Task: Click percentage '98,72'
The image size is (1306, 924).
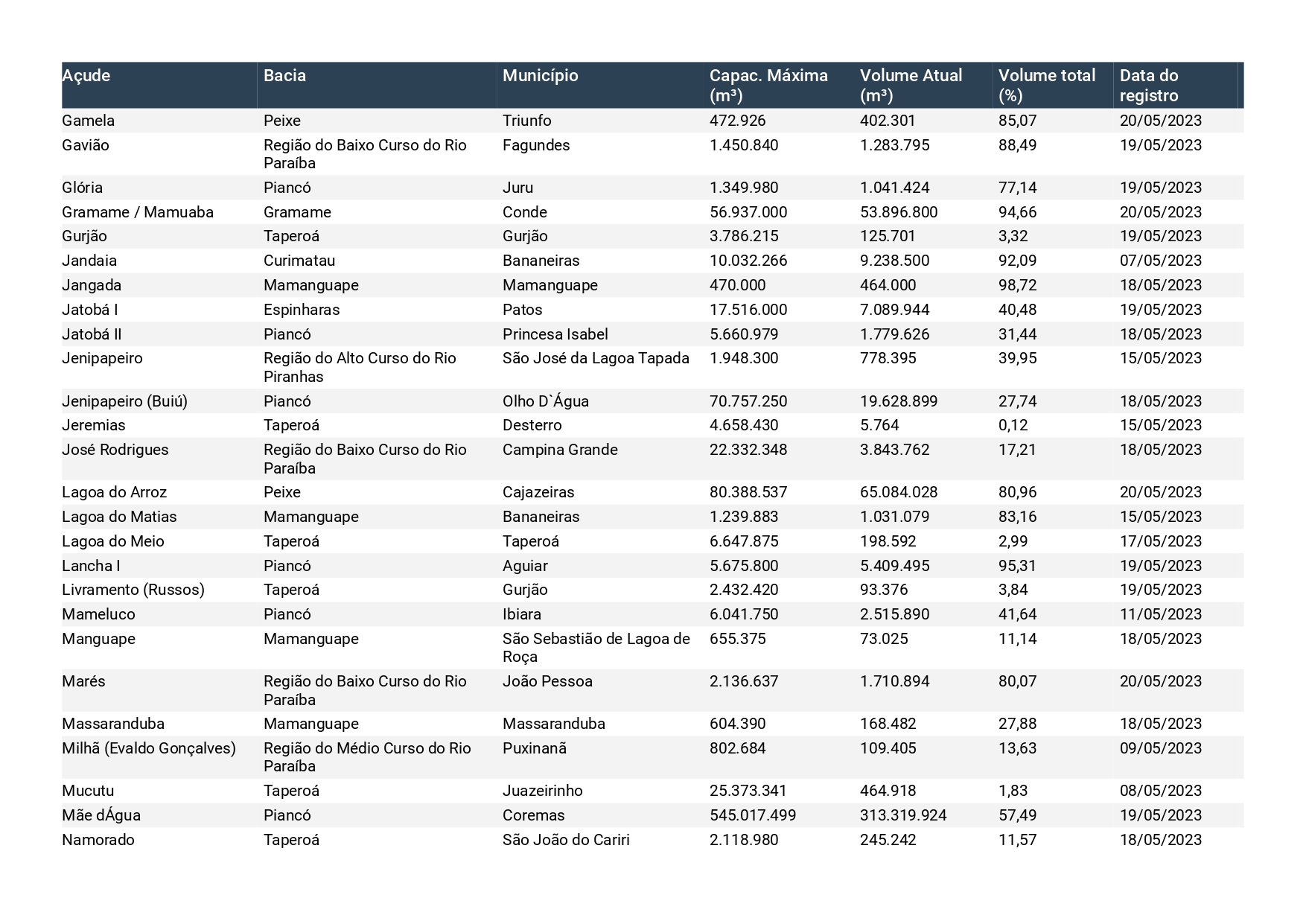Action: click(1017, 285)
